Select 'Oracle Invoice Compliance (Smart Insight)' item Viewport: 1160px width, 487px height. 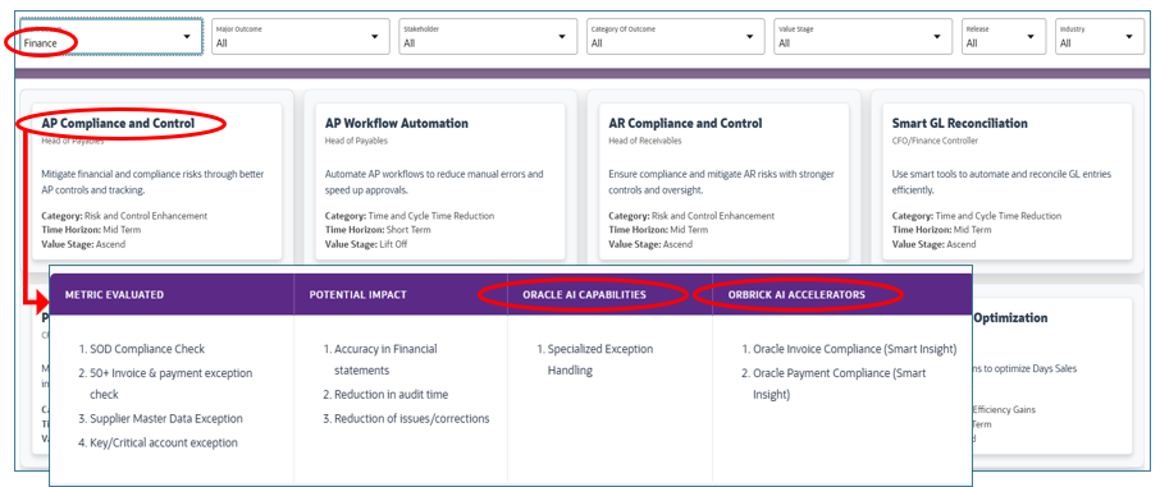849,349
